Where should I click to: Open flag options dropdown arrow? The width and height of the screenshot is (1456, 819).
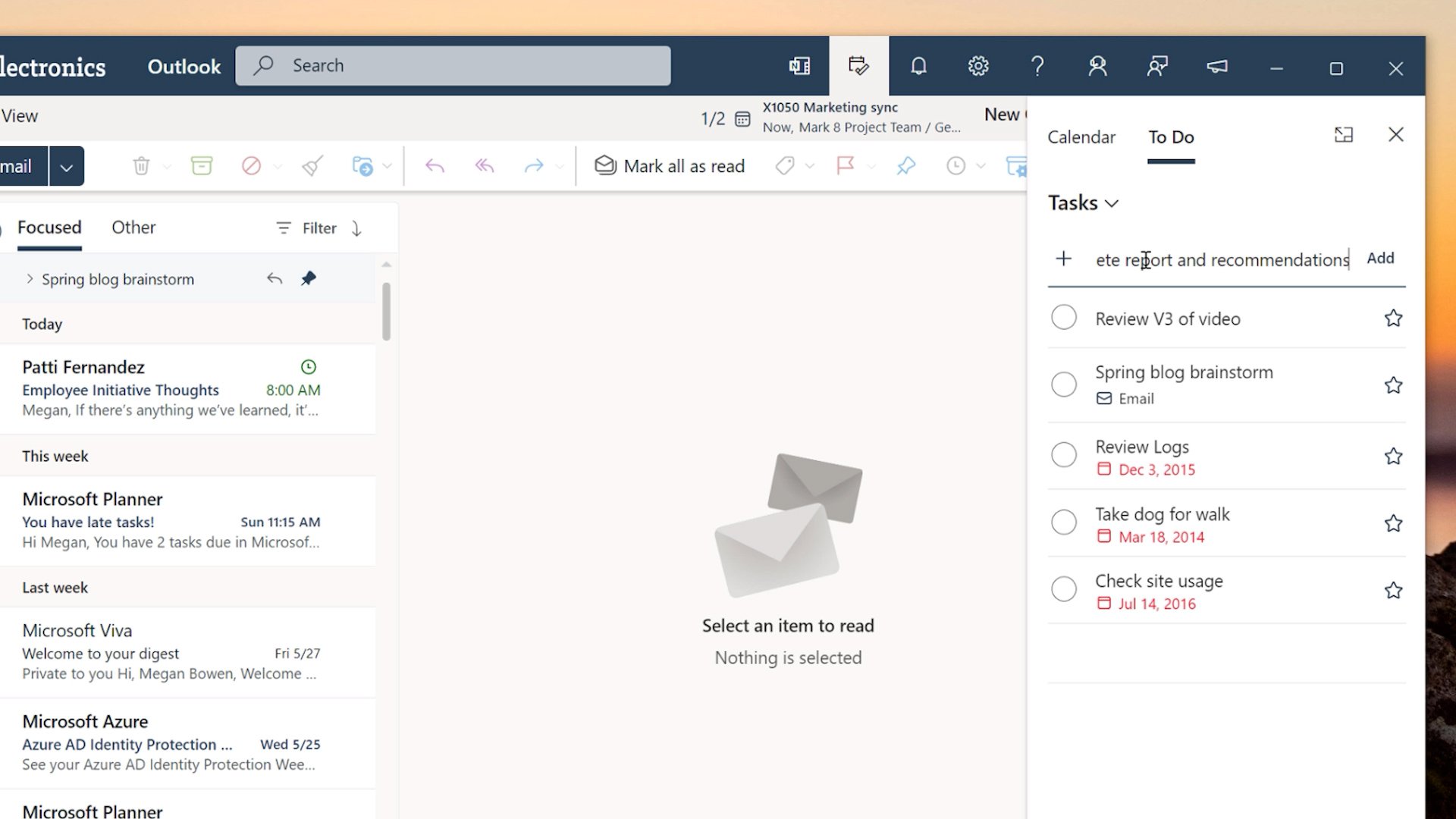tap(871, 166)
